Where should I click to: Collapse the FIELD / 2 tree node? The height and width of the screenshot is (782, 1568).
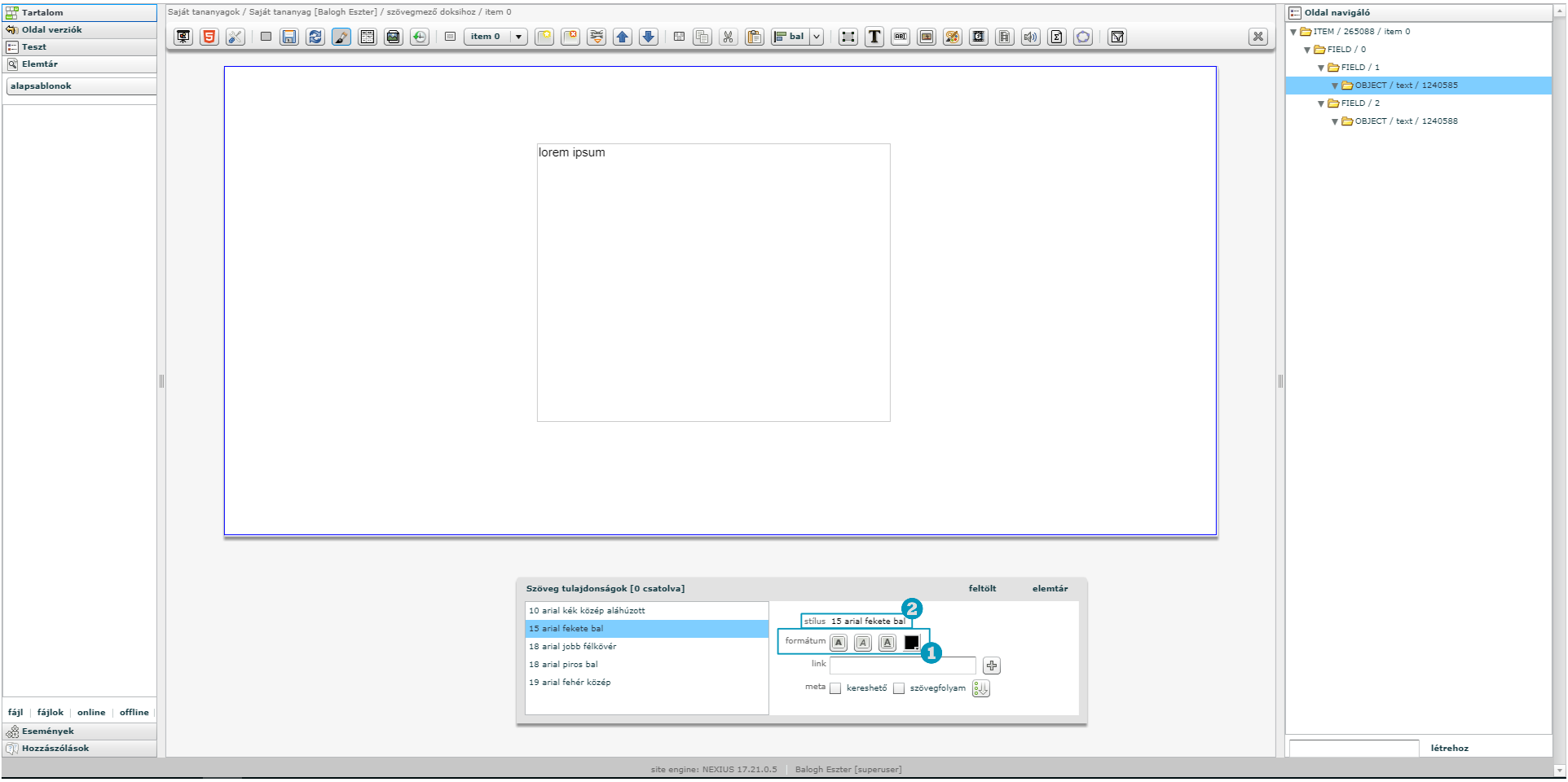tap(1321, 103)
